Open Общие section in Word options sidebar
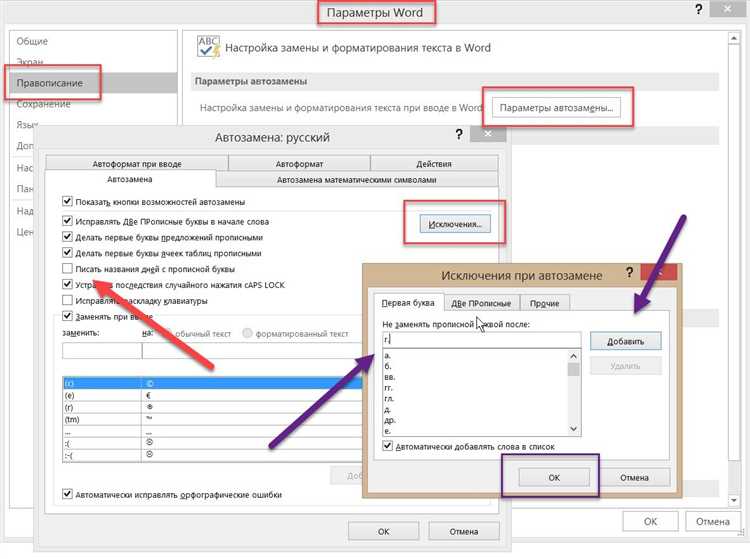Image resolution: width=750 pixels, height=559 pixels. click(32, 41)
